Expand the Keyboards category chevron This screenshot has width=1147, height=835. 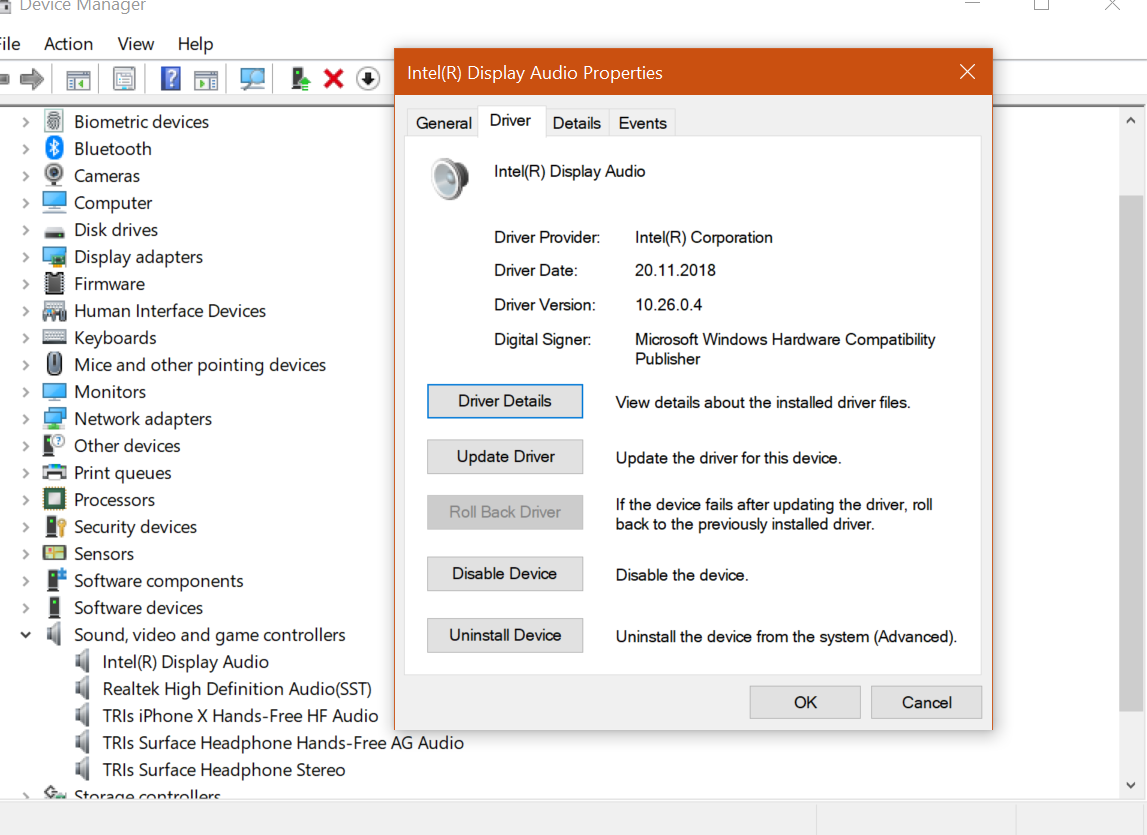click(x=26, y=337)
